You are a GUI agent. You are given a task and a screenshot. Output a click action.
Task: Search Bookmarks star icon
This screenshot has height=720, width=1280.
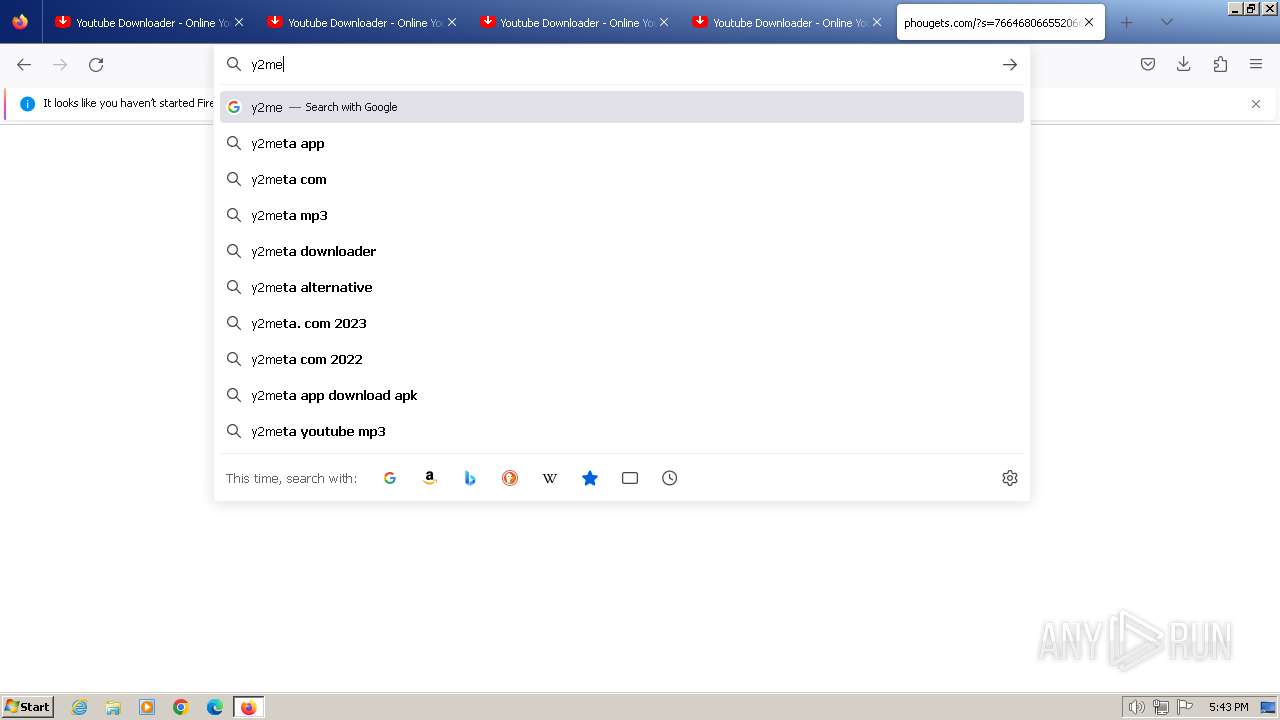(590, 478)
